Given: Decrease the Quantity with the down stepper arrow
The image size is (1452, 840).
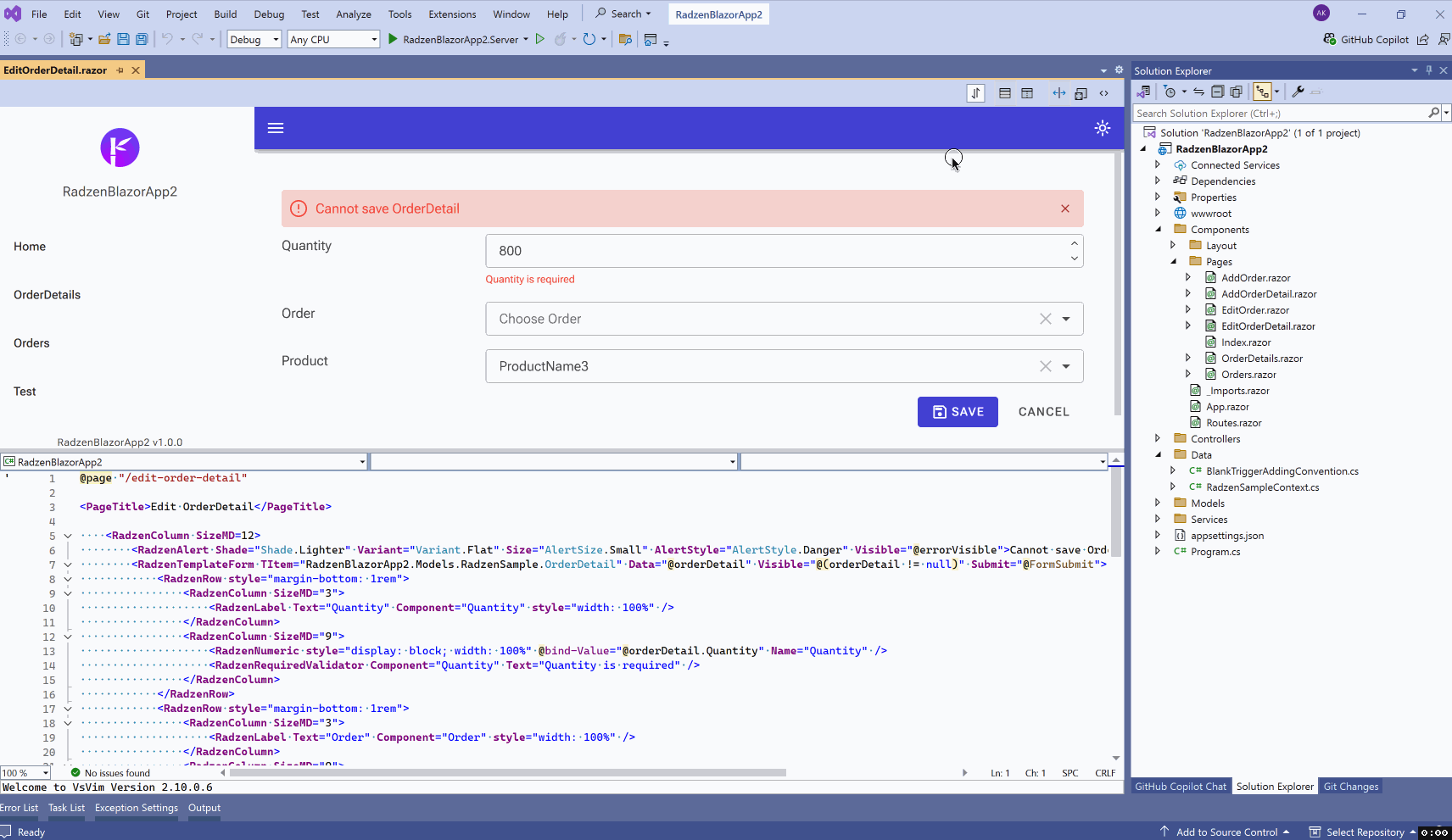Looking at the screenshot, I should click(x=1074, y=259).
